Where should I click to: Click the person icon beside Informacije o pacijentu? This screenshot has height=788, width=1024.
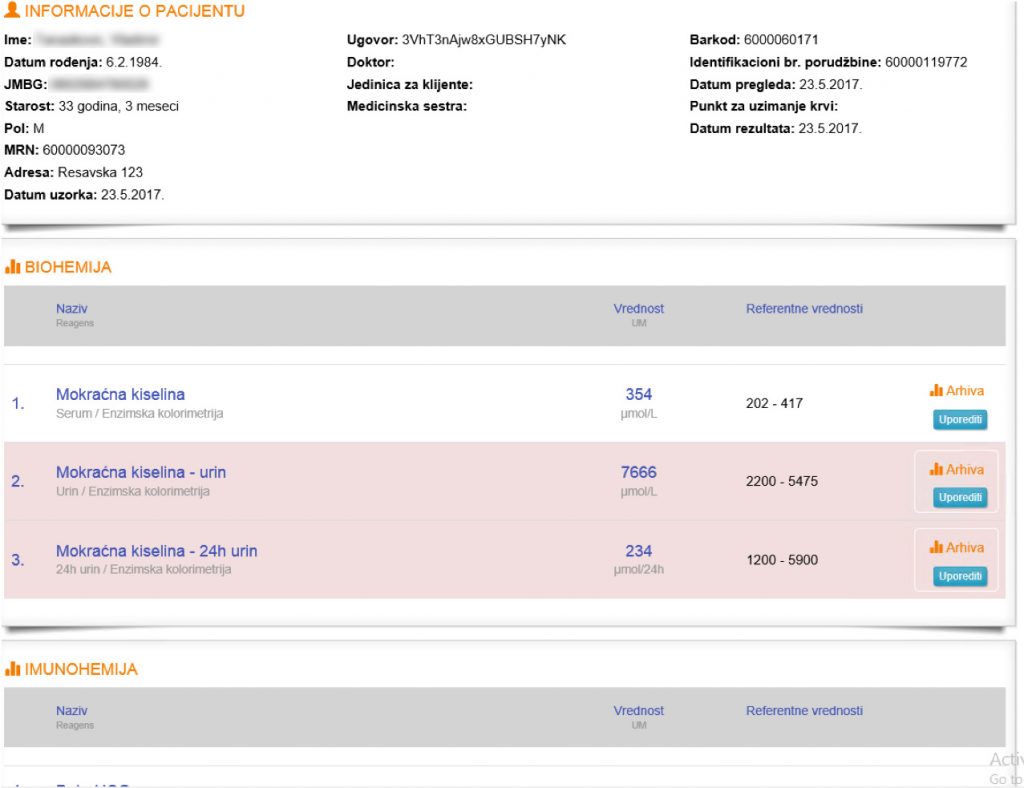12,12
